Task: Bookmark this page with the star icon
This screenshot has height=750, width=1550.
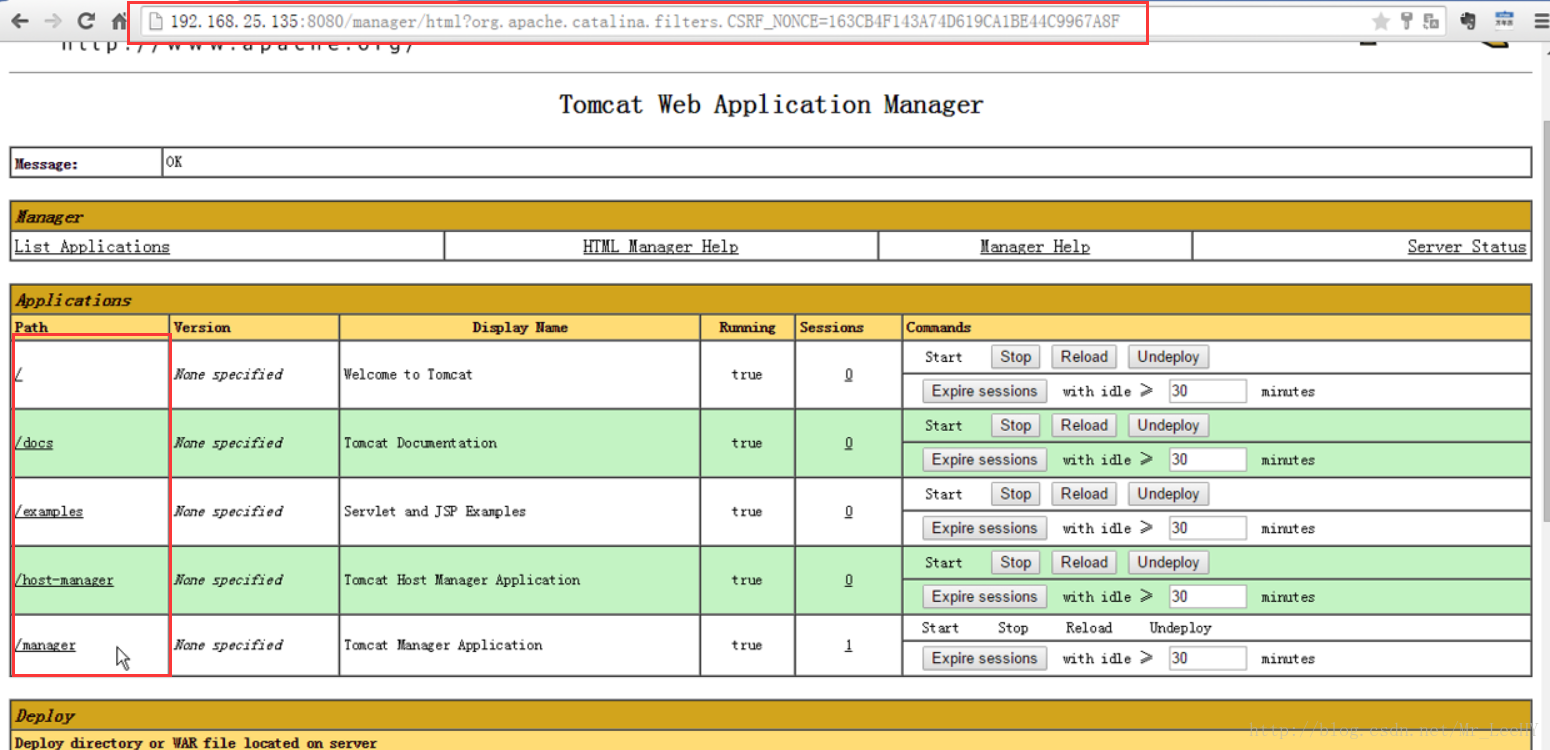Action: (1381, 21)
